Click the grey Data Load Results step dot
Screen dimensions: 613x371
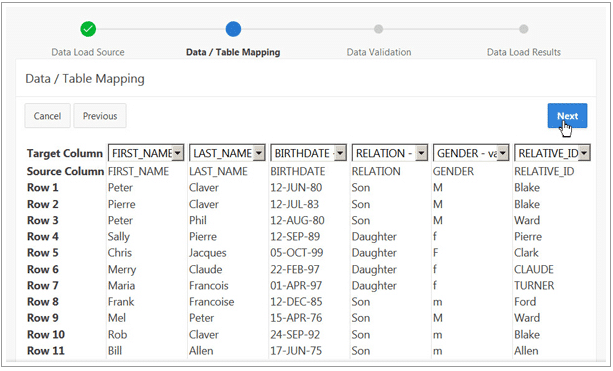pyautogui.click(x=523, y=29)
